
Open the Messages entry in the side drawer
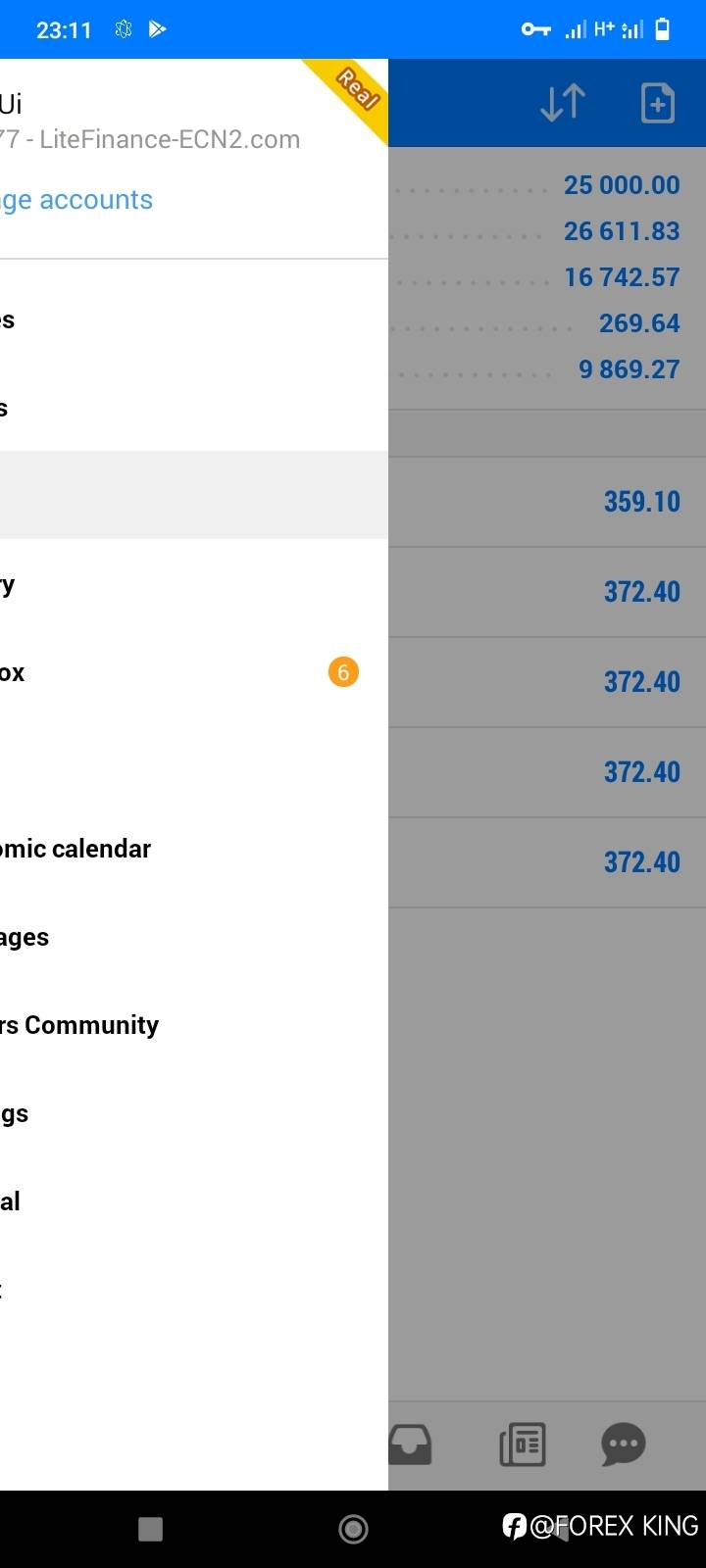coord(25,938)
